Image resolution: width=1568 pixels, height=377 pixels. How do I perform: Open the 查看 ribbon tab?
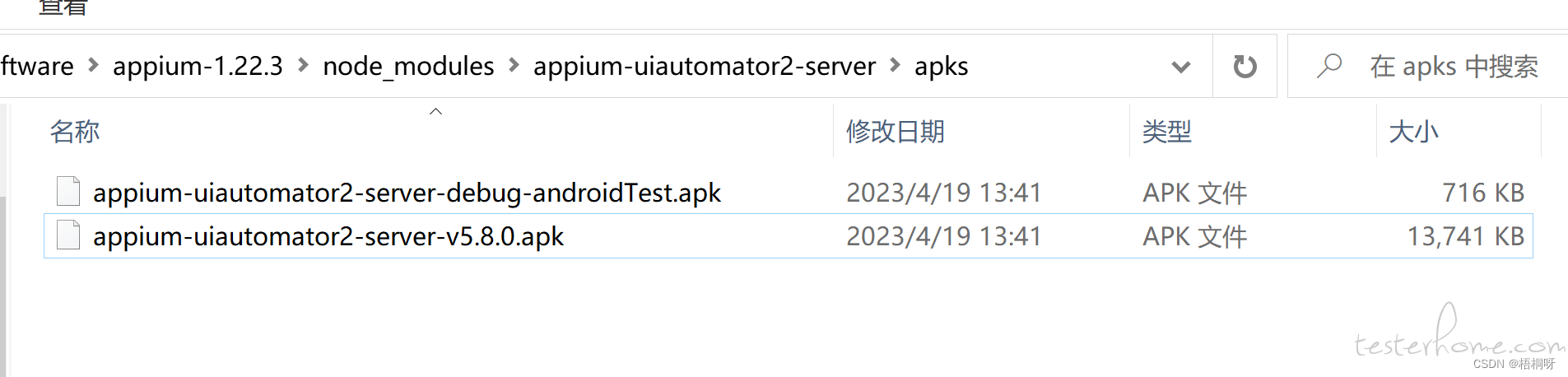coord(63,7)
